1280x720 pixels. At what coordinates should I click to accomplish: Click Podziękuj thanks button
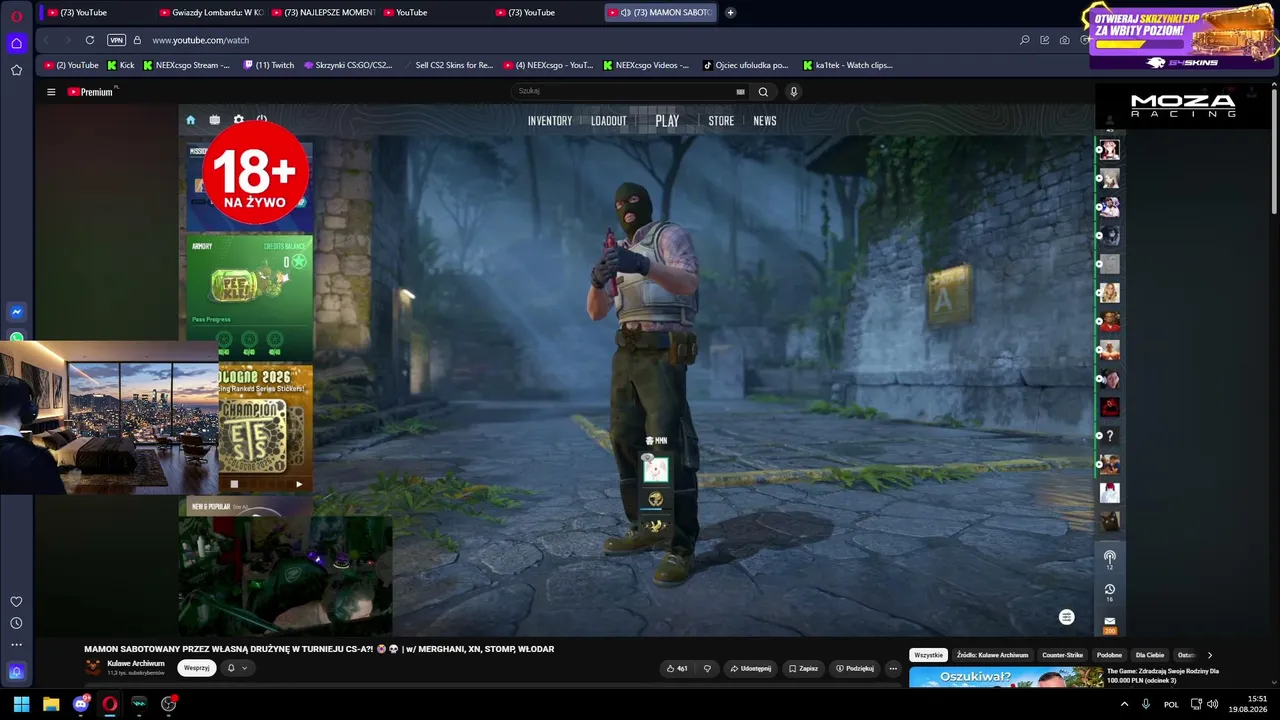(x=855, y=668)
